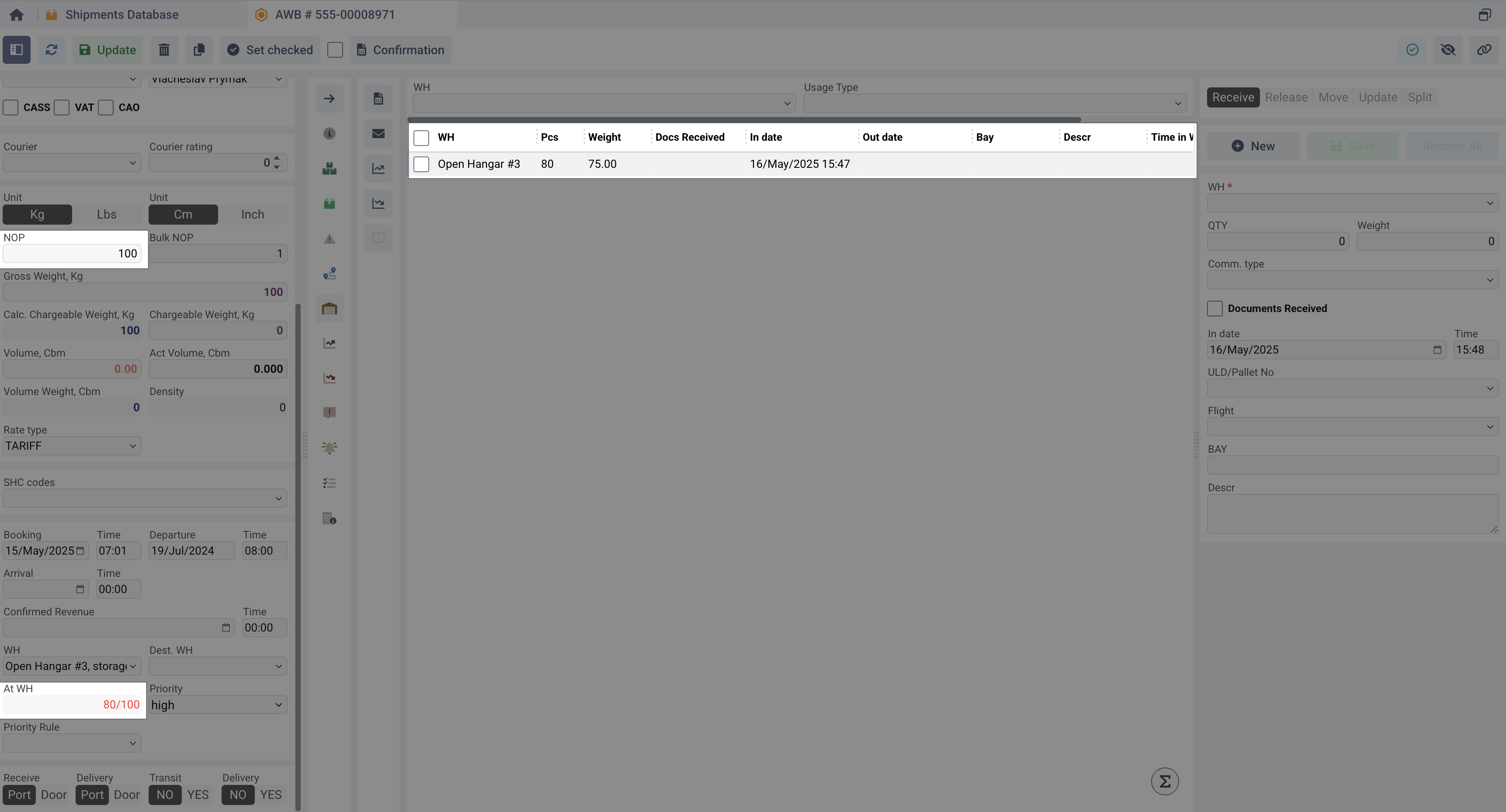Open the Shipments Database tab
This screenshot has width=1506, height=812.
coord(121,14)
